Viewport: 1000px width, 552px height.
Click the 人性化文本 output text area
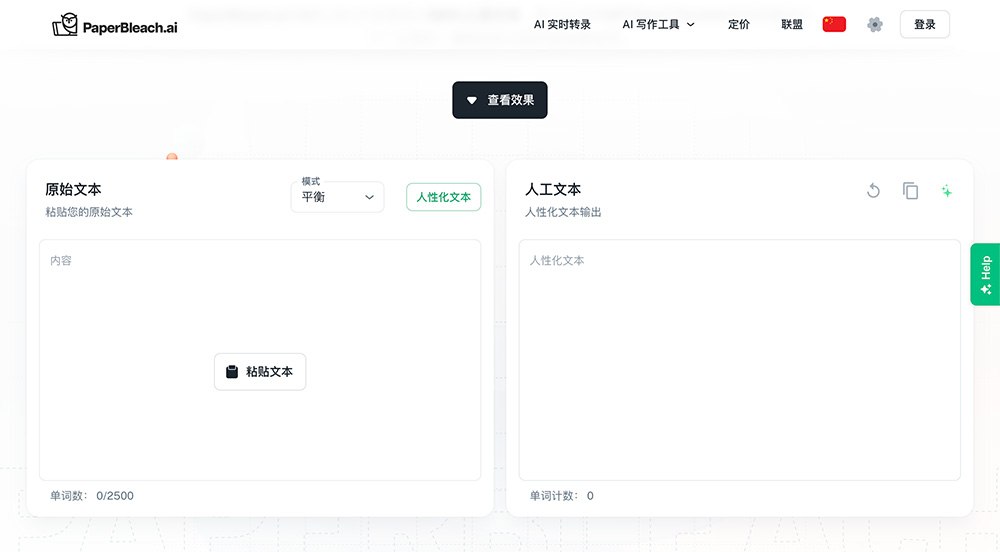coord(740,360)
